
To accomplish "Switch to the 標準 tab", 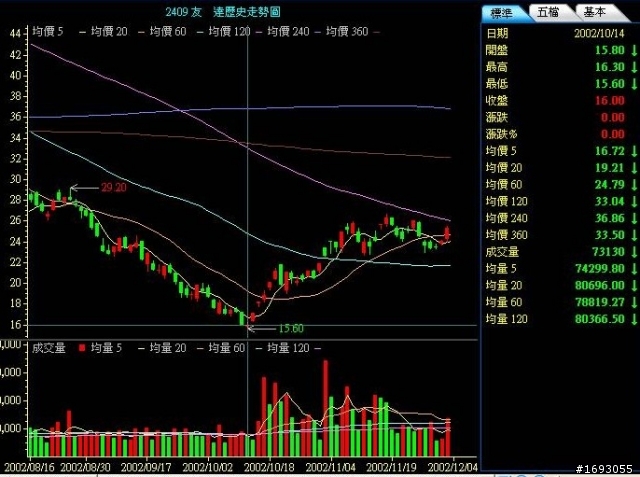I will 502,13.
